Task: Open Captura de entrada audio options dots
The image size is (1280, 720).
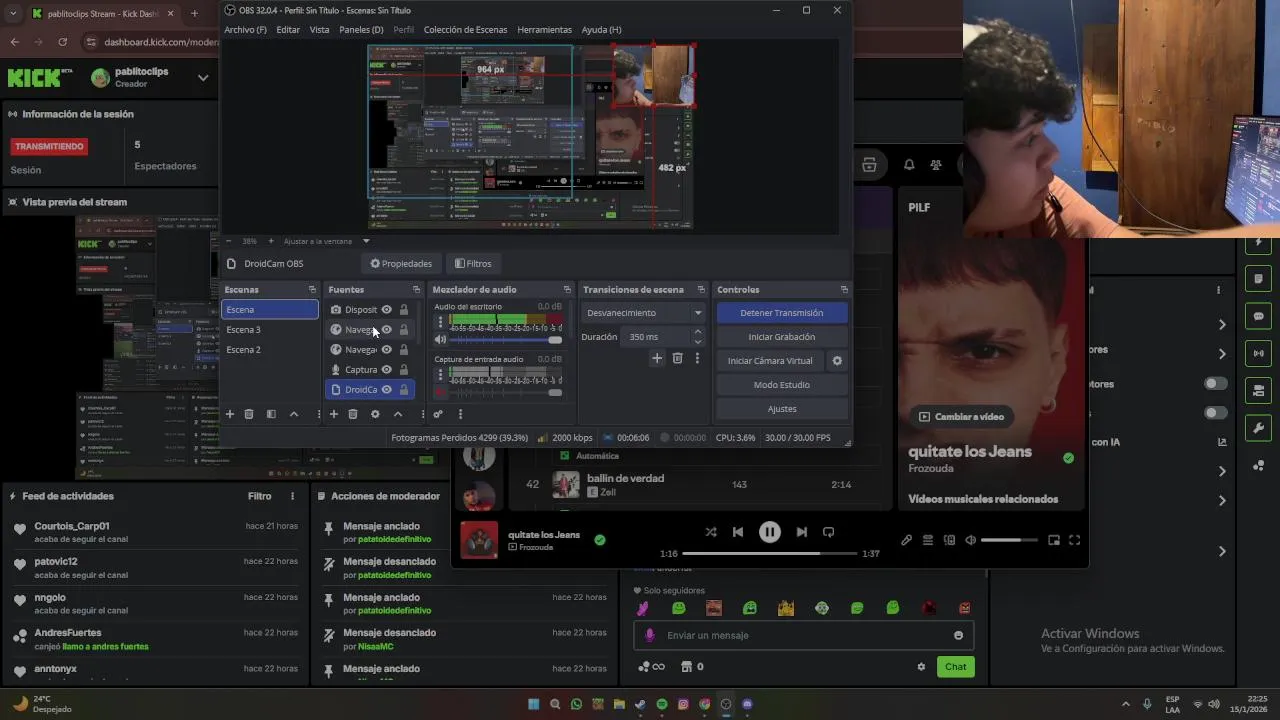Action: pos(440,374)
